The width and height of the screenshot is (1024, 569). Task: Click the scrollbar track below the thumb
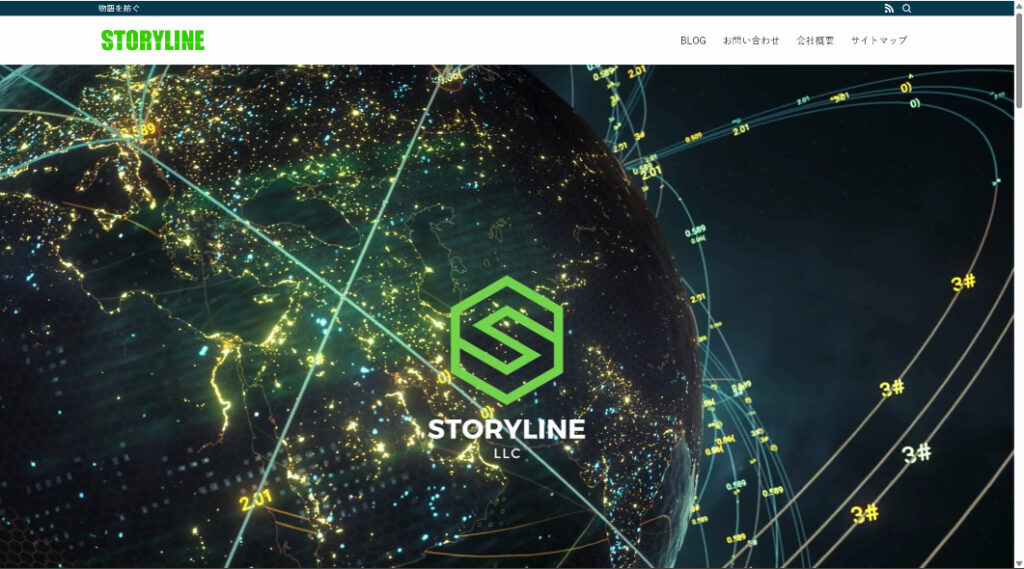(x=1019, y=350)
